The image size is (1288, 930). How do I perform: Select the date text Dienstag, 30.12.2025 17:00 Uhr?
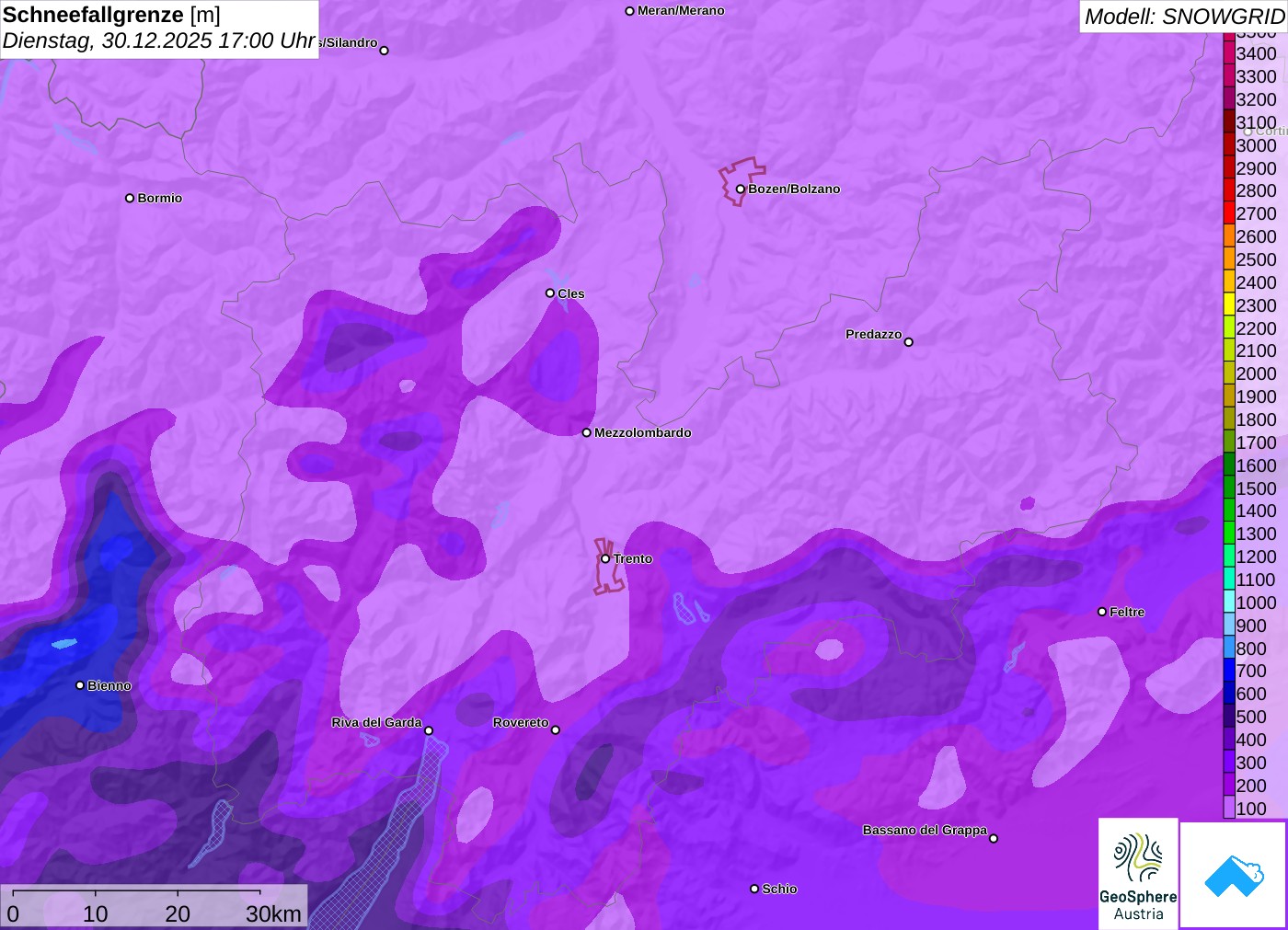tap(159, 41)
